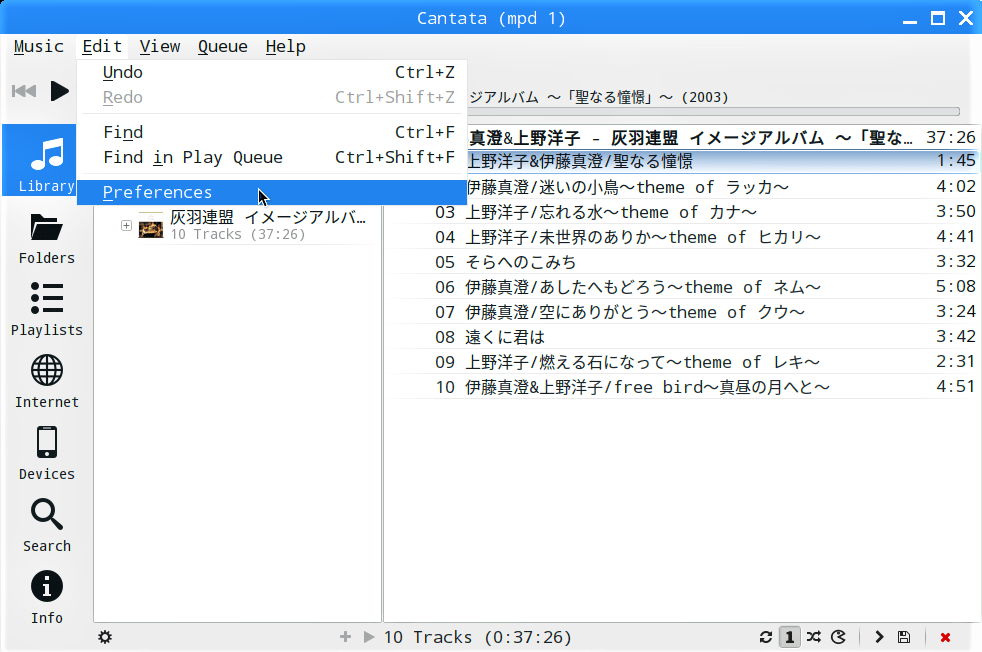
Task: Click the track position progress slider
Action: 713,111
